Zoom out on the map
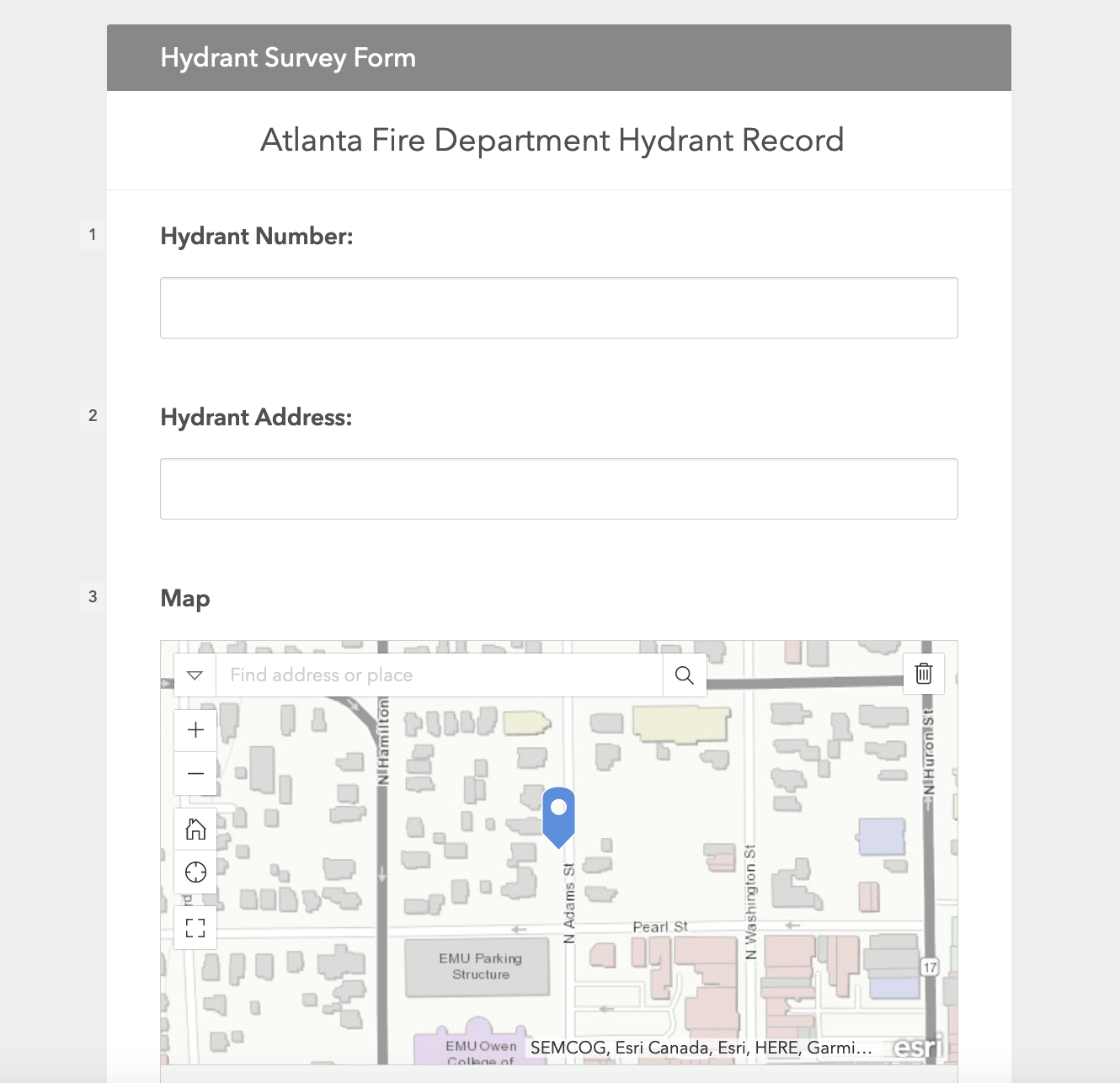Screen dimensions: 1120x1083 pyautogui.click(x=195, y=774)
